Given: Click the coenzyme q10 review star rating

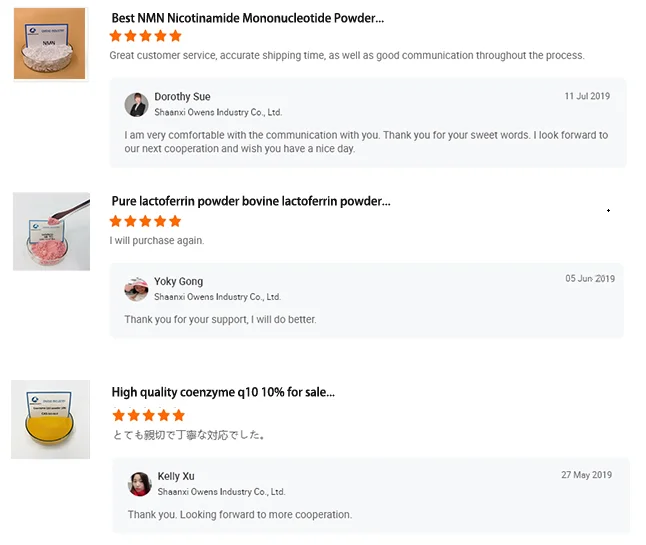Looking at the screenshot, I should (148, 415).
